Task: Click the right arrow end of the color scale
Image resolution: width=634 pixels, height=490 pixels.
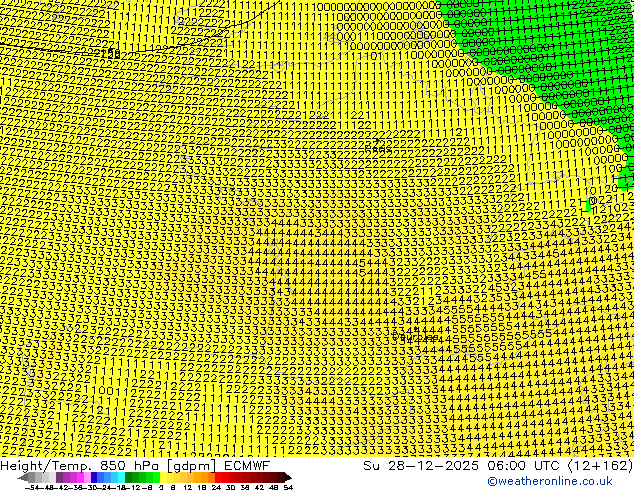Action: pyautogui.click(x=288, y=477)
